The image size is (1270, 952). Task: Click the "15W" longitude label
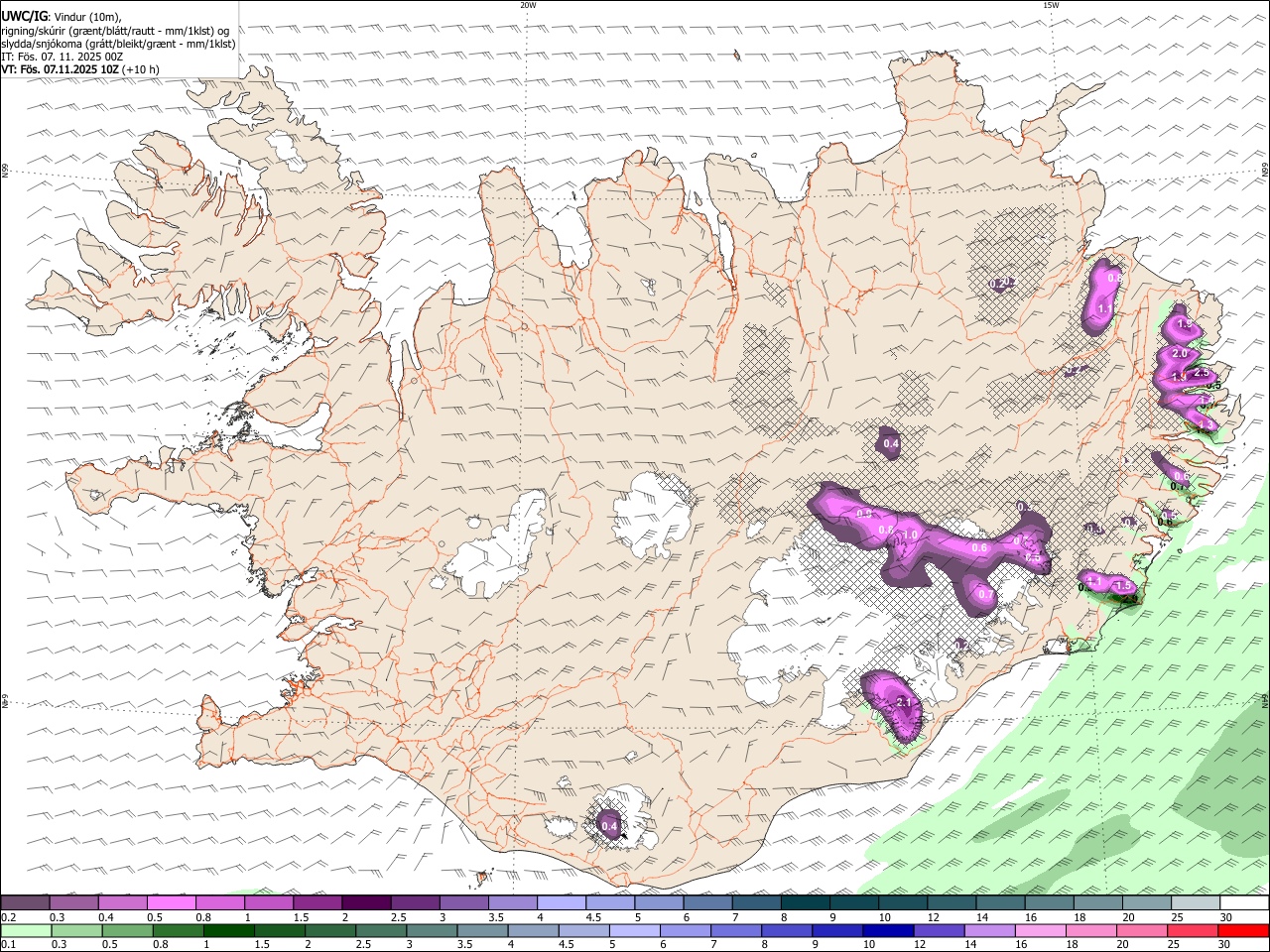pos(1051,5)
